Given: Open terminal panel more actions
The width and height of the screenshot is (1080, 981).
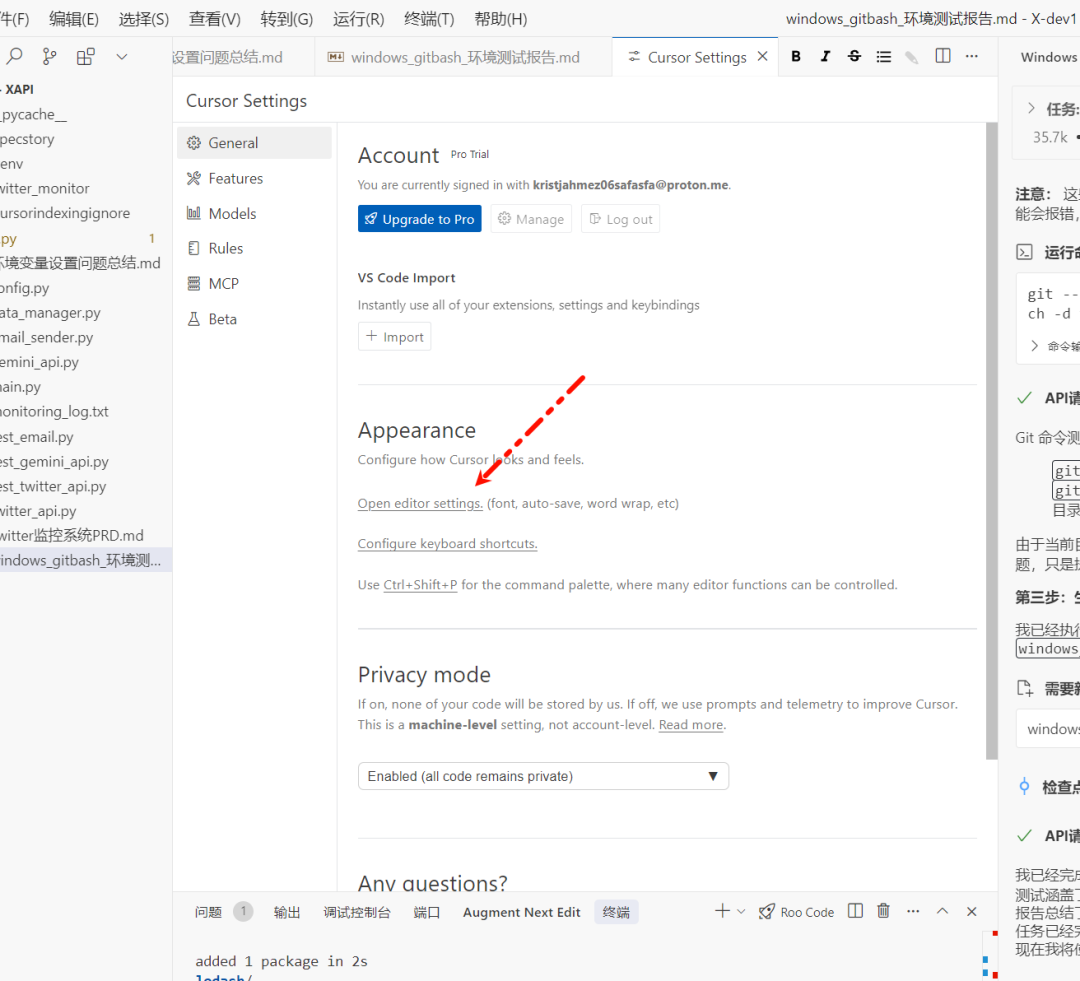Looking at the screenshot, I should tap(913, 911).
